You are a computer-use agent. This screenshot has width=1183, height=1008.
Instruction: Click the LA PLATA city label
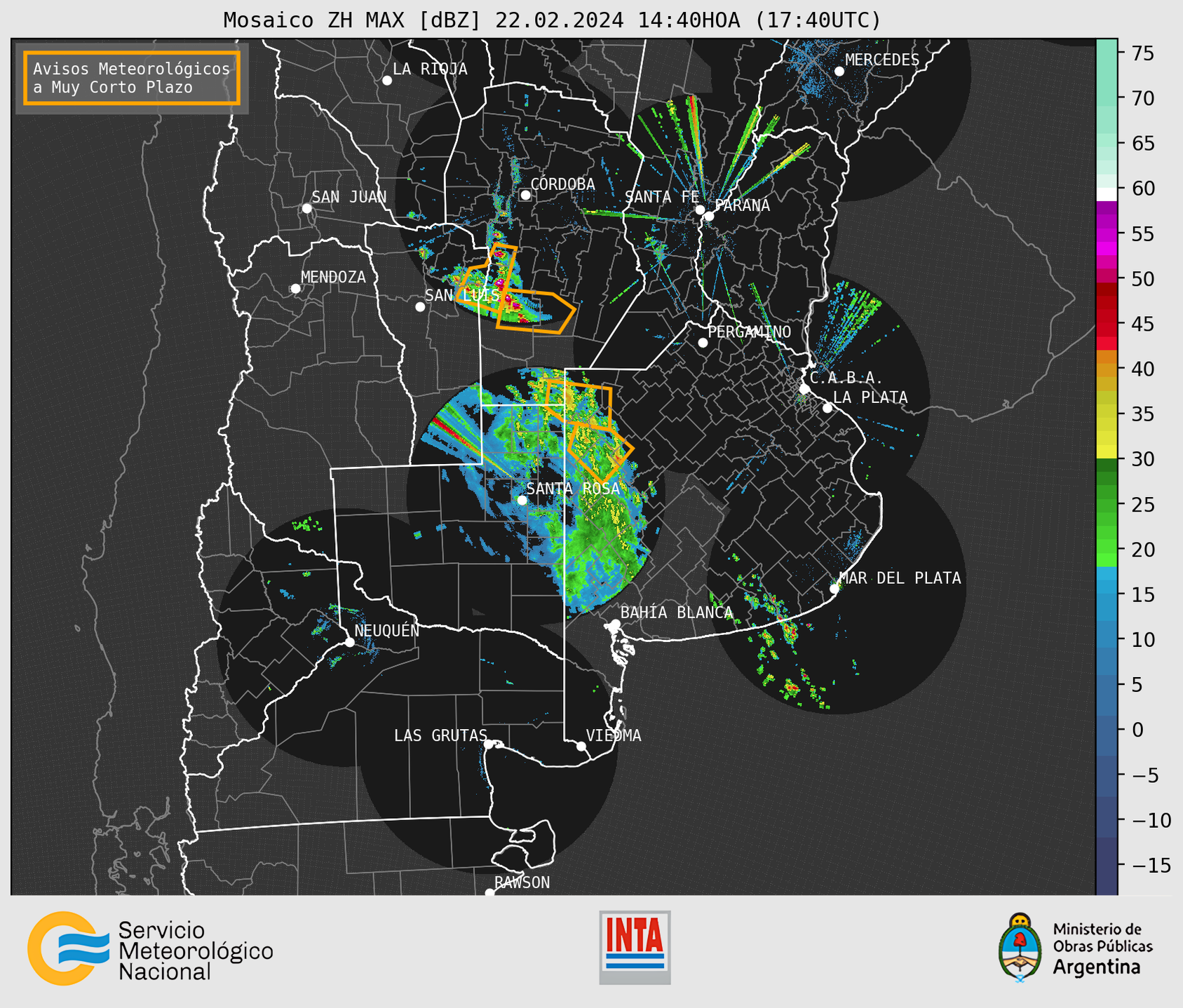pos(870,397)
